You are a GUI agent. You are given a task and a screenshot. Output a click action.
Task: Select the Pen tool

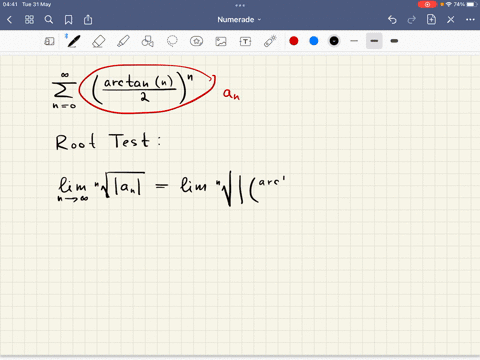73,41
